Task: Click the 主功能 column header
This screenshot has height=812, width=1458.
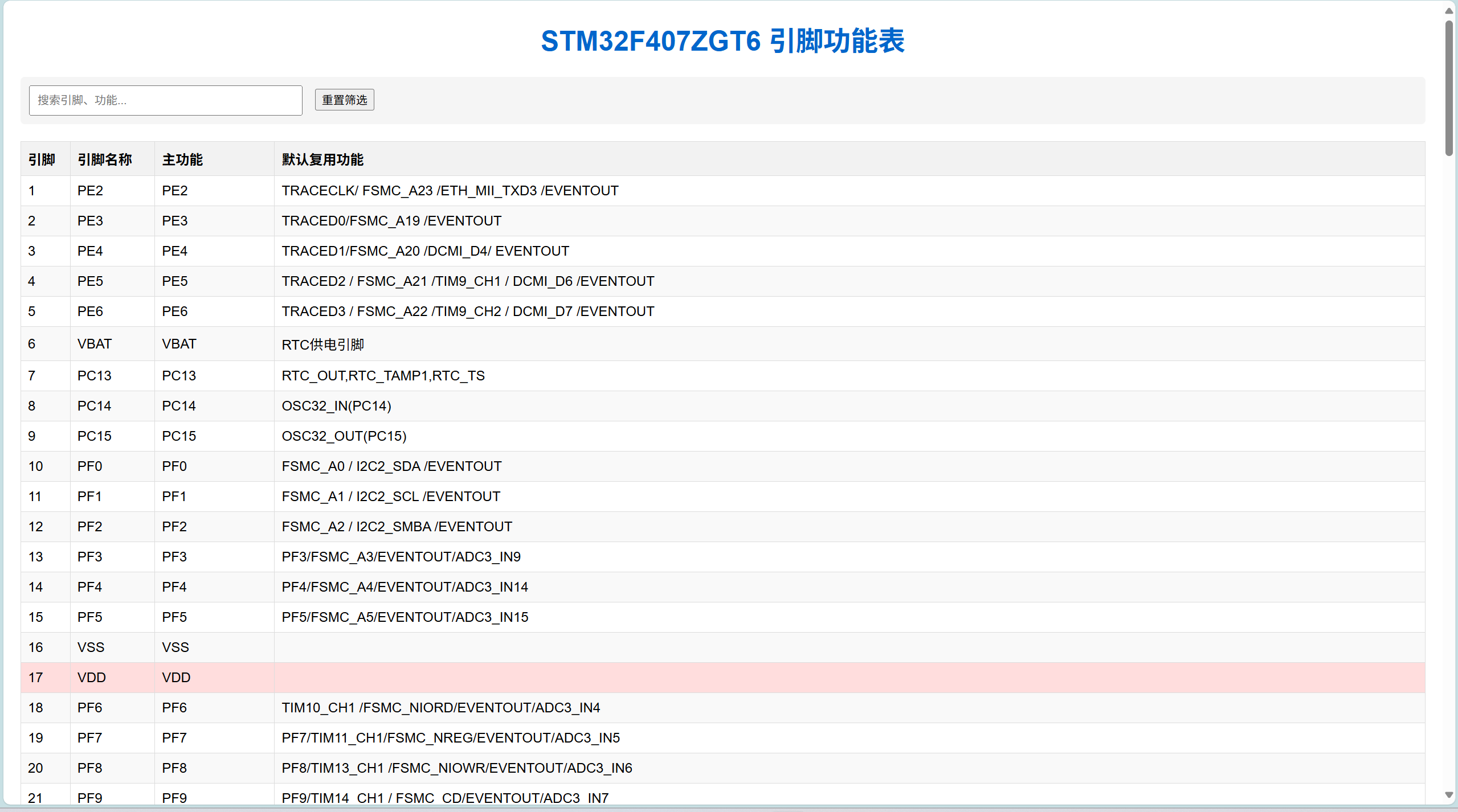Action: pyautogui.click(x=214, y=159)
